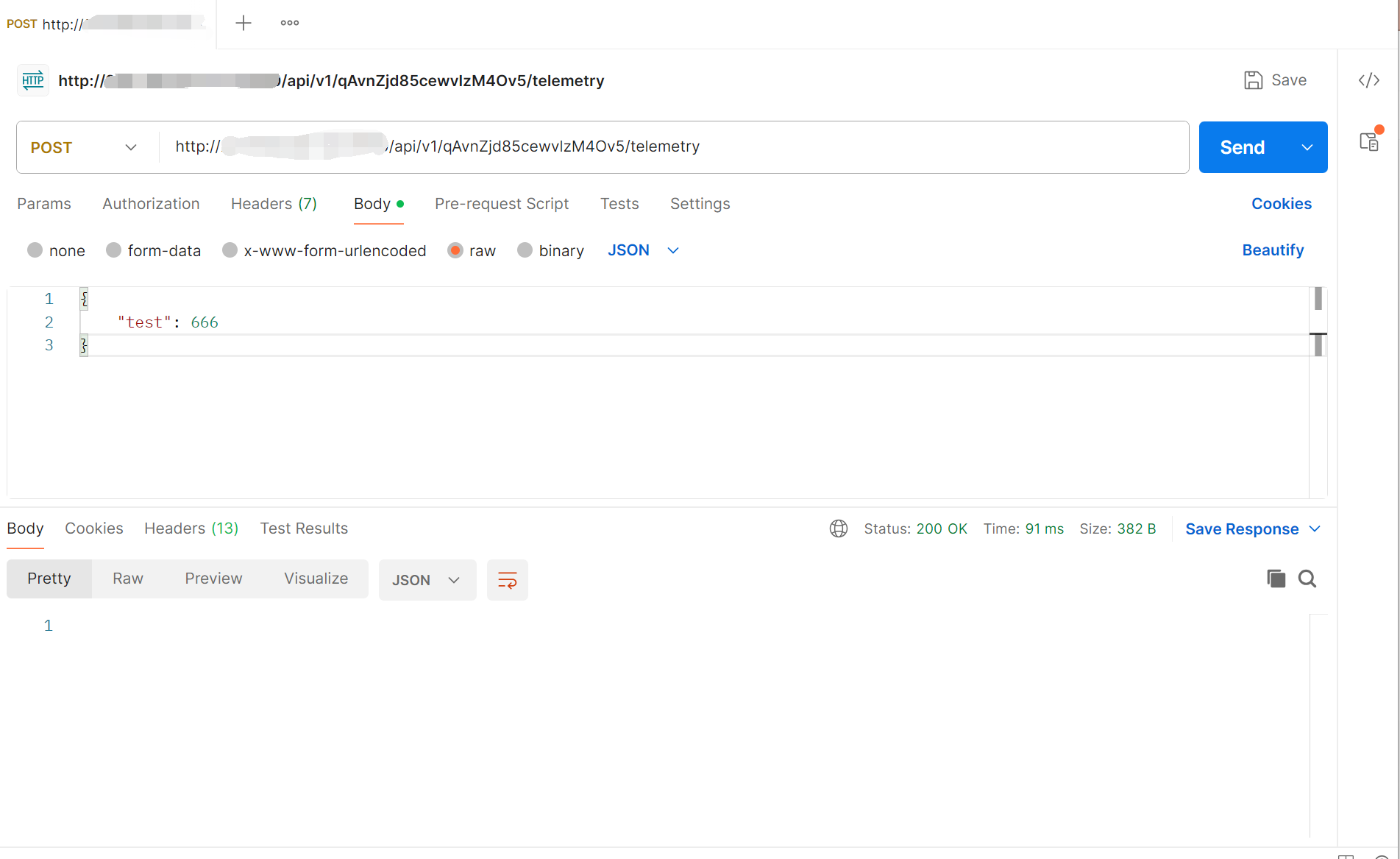Click the wrap lines icon in response
Screen dimensions: 1400x859
point(508,580)
